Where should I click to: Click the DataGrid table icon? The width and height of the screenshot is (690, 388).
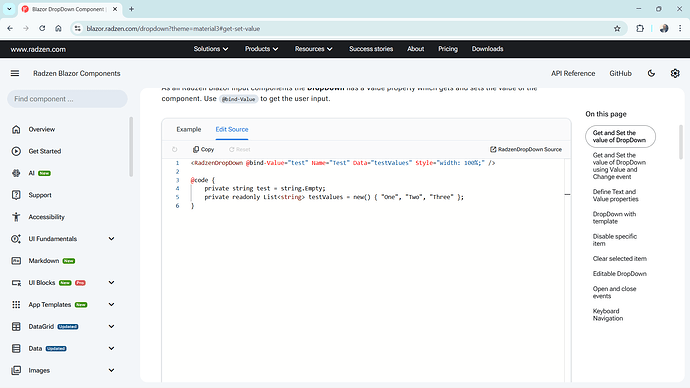point(16,326)
